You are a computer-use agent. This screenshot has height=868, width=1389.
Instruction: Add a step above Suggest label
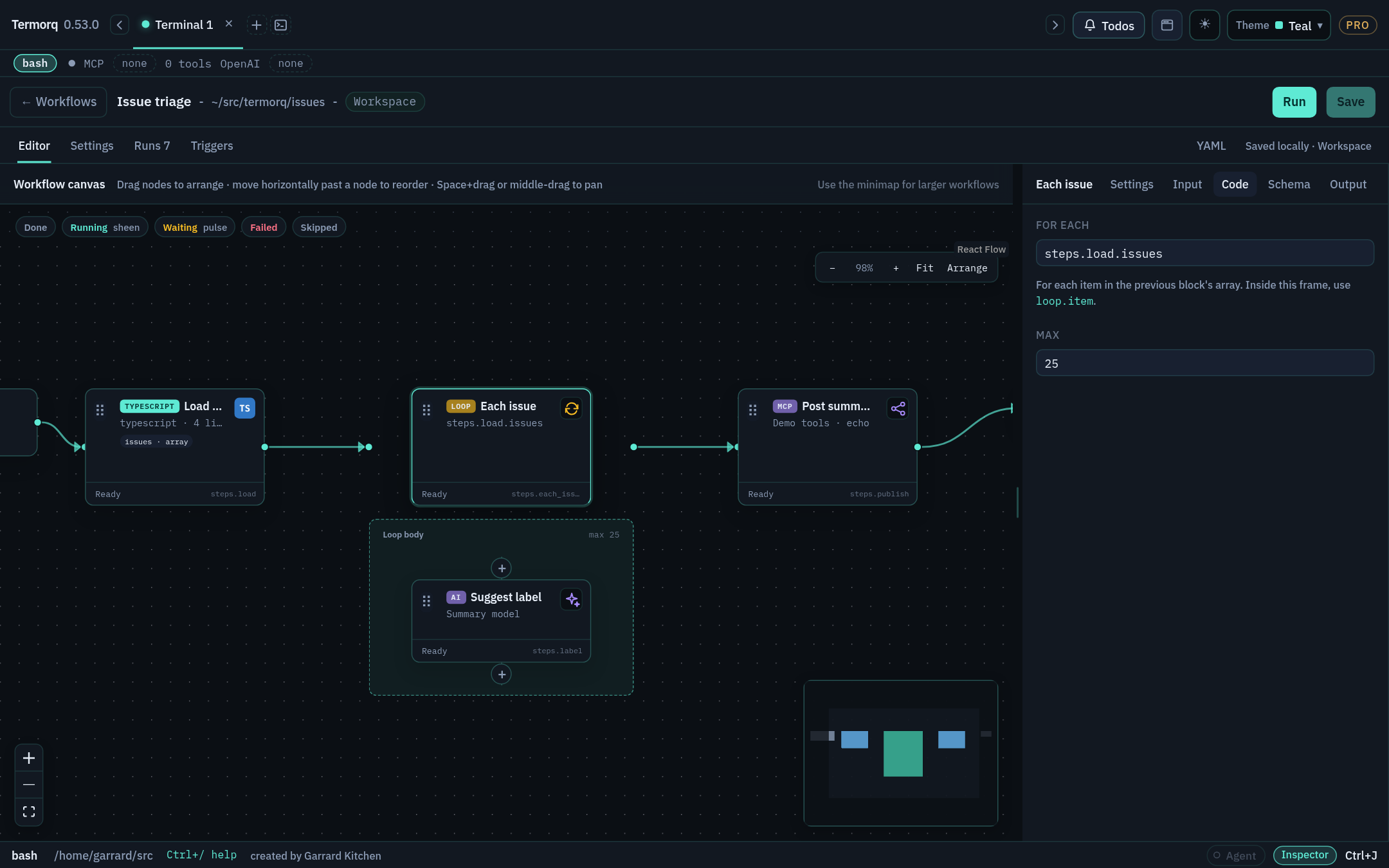(502, 568)
